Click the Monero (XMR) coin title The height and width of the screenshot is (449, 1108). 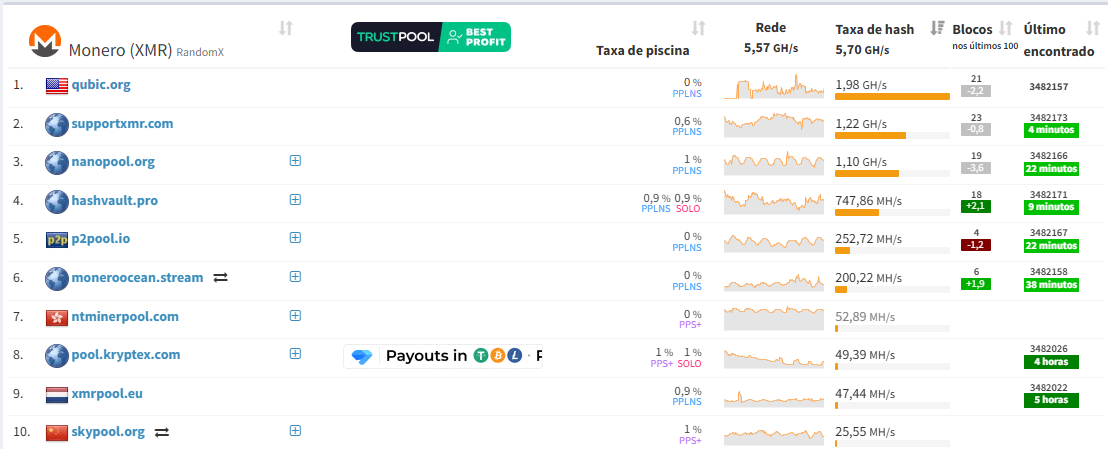point(120,51)
